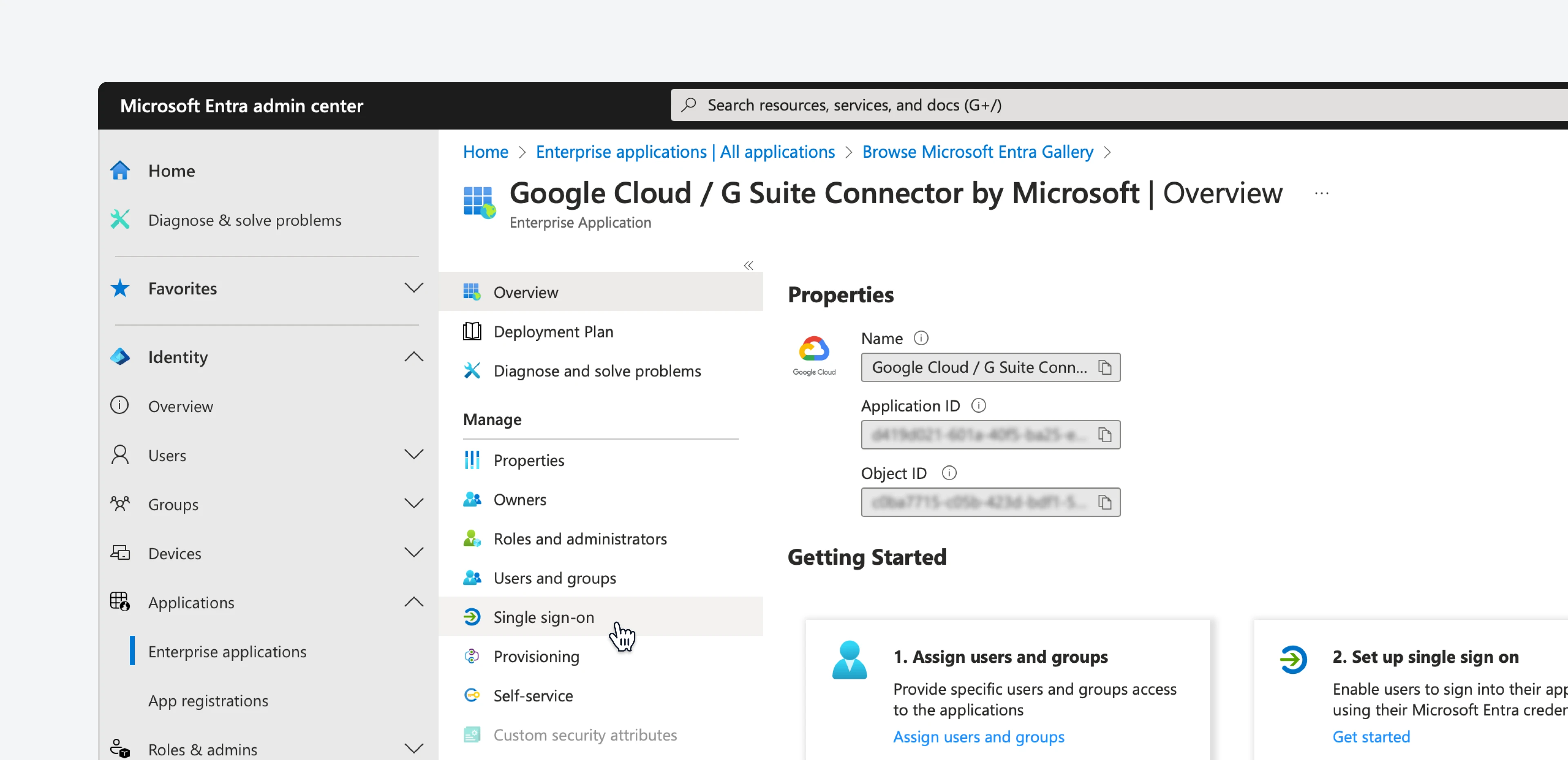This screenshot has height=760, width=1568.
Task: Expand the Favorites section
Action: (x=414, y=288)
